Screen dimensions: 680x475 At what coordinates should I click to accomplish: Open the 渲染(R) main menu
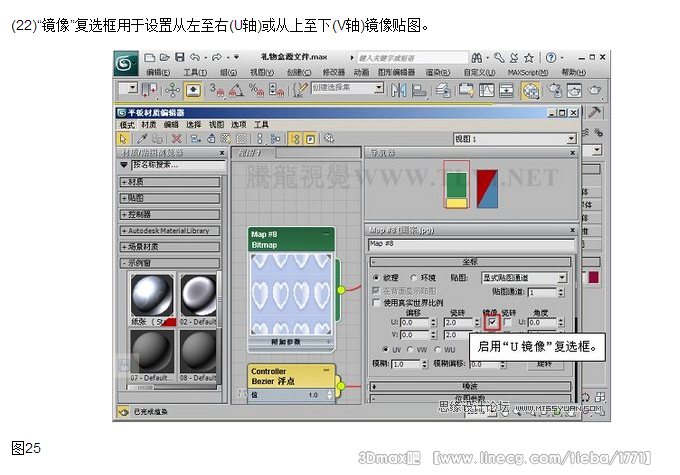(437, 72)
